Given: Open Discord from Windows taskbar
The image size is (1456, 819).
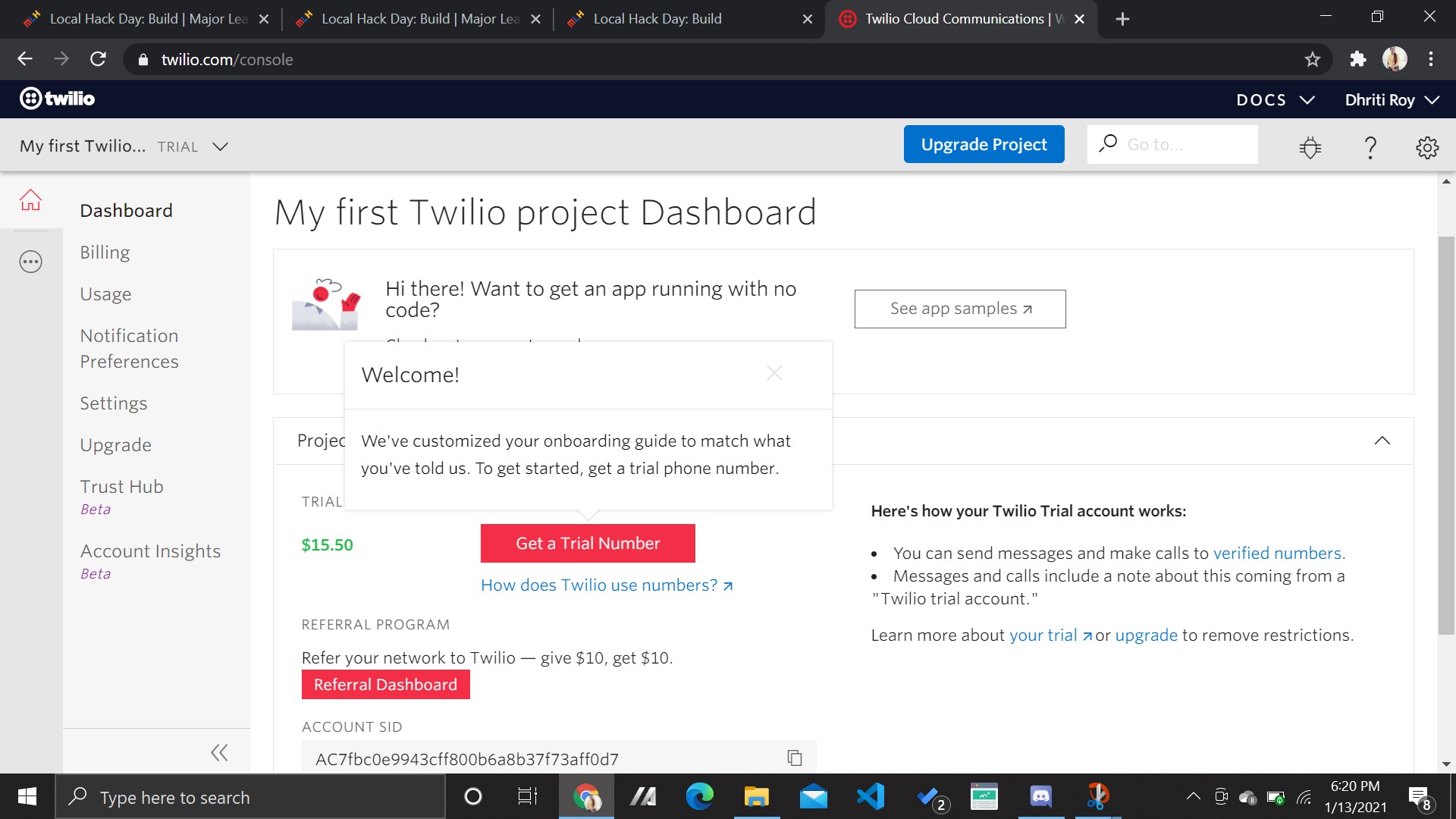Looking at the screenshot, I should pos(1040,797).
